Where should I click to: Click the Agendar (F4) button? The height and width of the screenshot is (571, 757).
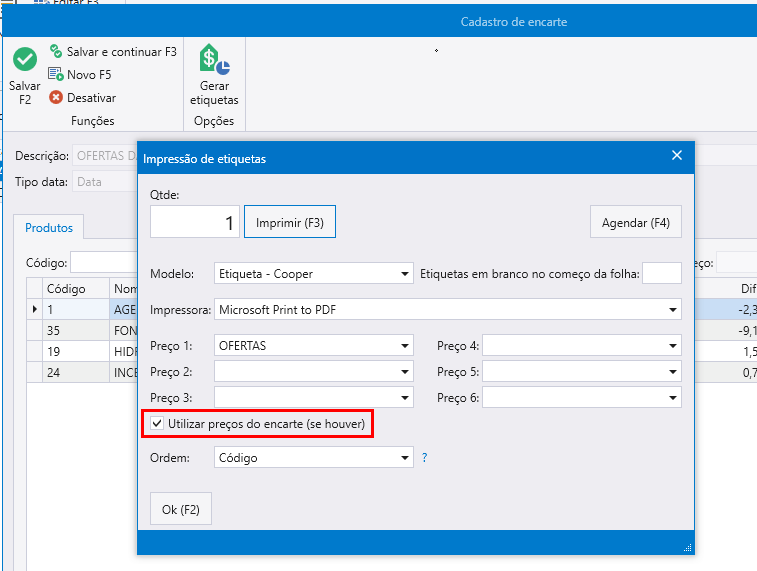[x=635, y=222]
